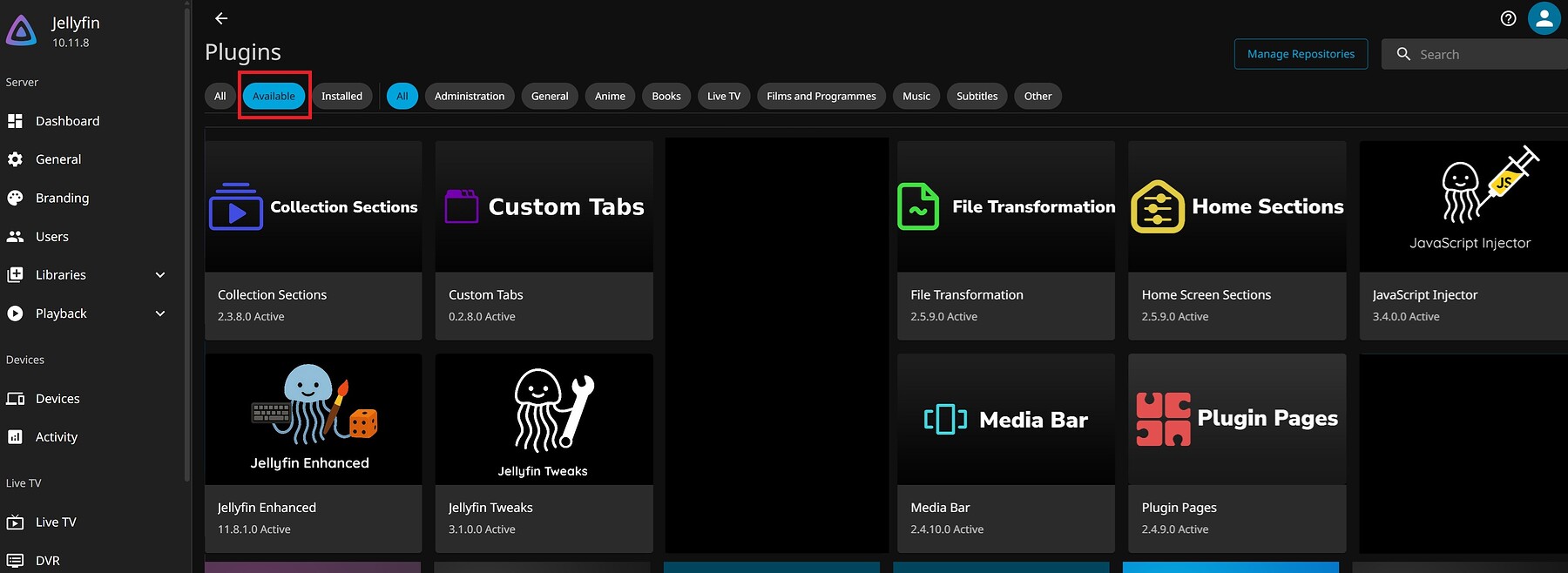1568x573 pixels.
Task: Filter by Music category
Action: (916, 96)
